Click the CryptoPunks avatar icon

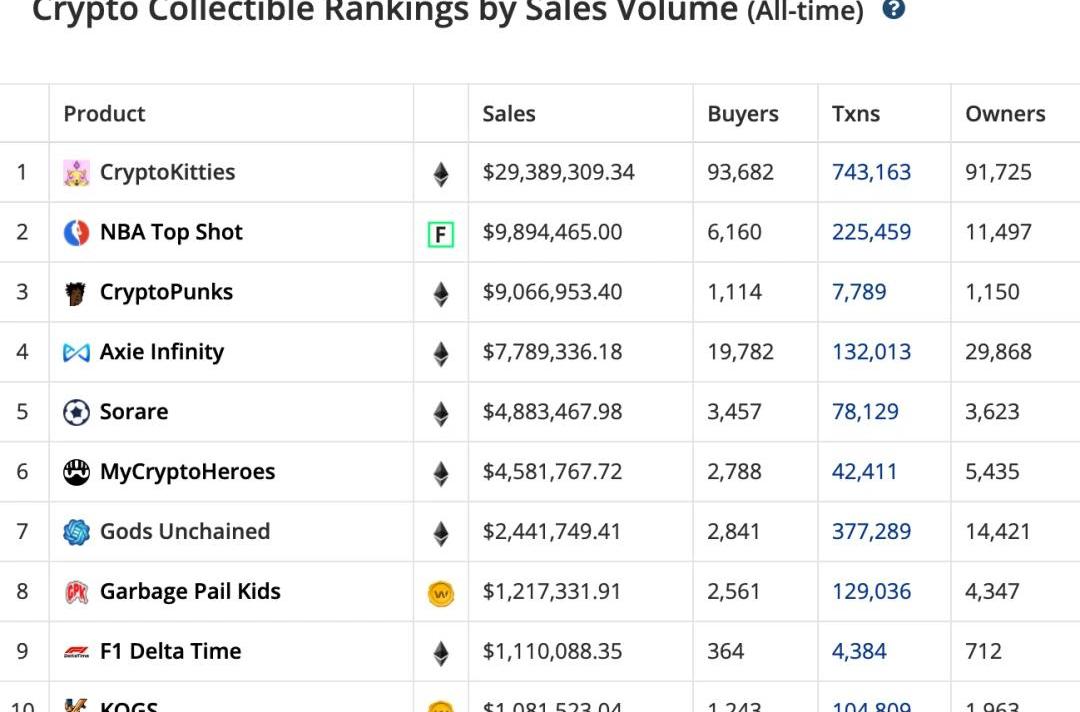(76, 293)
